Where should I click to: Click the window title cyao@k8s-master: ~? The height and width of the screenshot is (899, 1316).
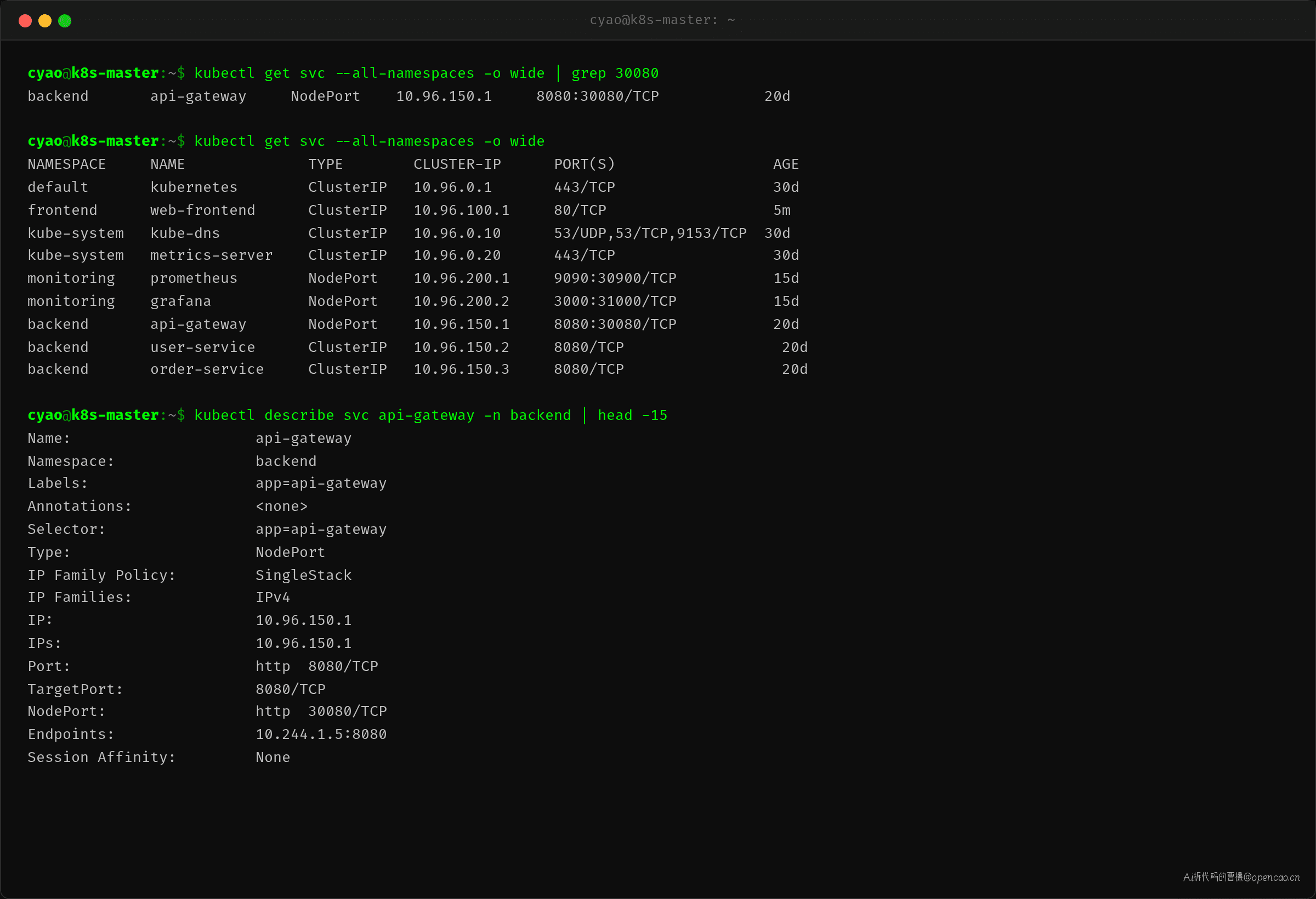click(x=662, y=20)
